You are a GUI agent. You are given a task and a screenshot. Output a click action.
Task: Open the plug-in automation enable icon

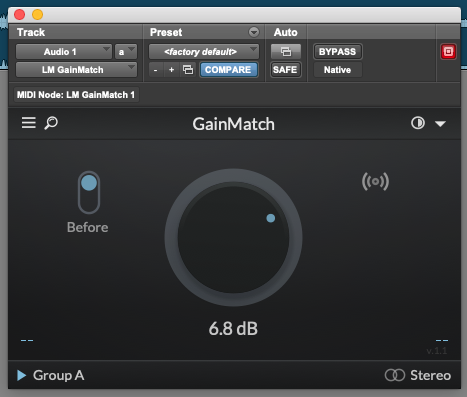click(x=286, y=52)
